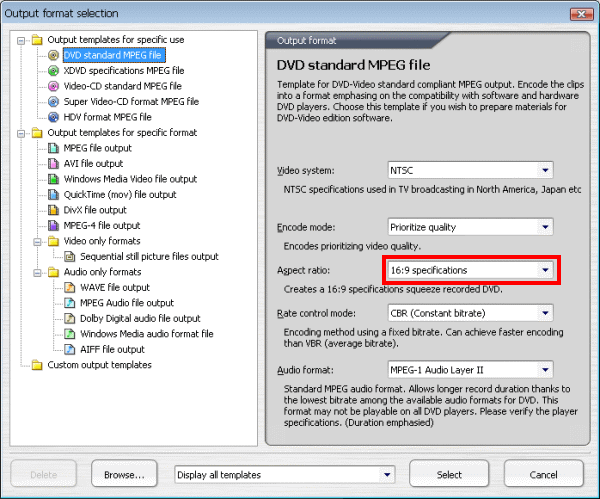The width and height of the screenshot is (600, 499).
Task: Click the Sequential still picture files icon
Action: 70,256
